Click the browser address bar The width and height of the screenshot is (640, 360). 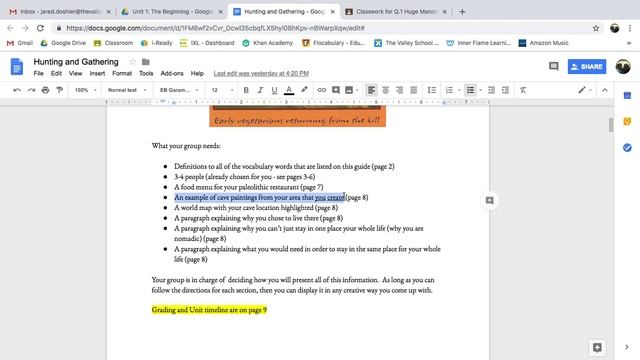click(327, 28)
